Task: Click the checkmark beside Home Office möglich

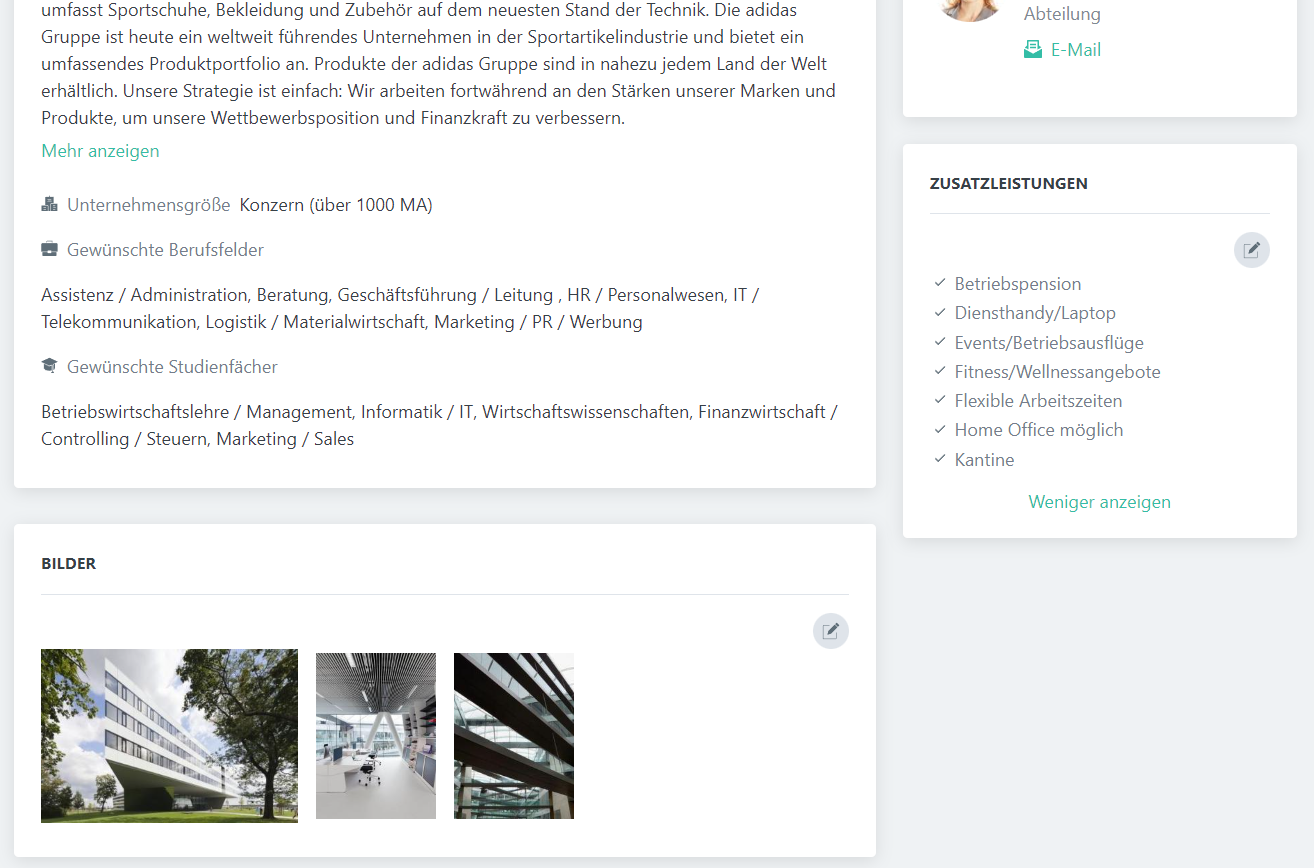Action: [940, 430]
